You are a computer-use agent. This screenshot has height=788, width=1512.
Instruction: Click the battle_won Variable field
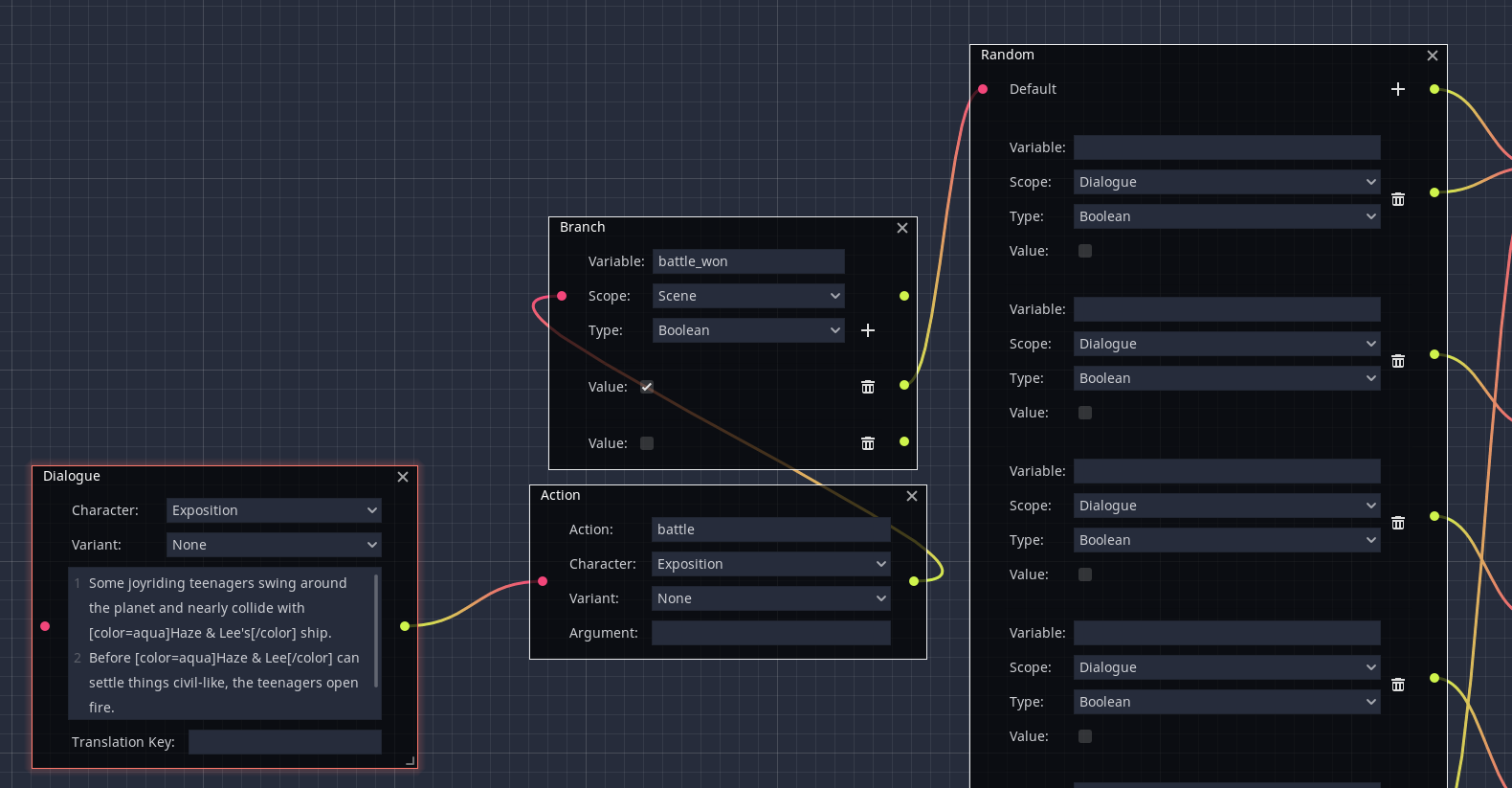pos(748,261)
